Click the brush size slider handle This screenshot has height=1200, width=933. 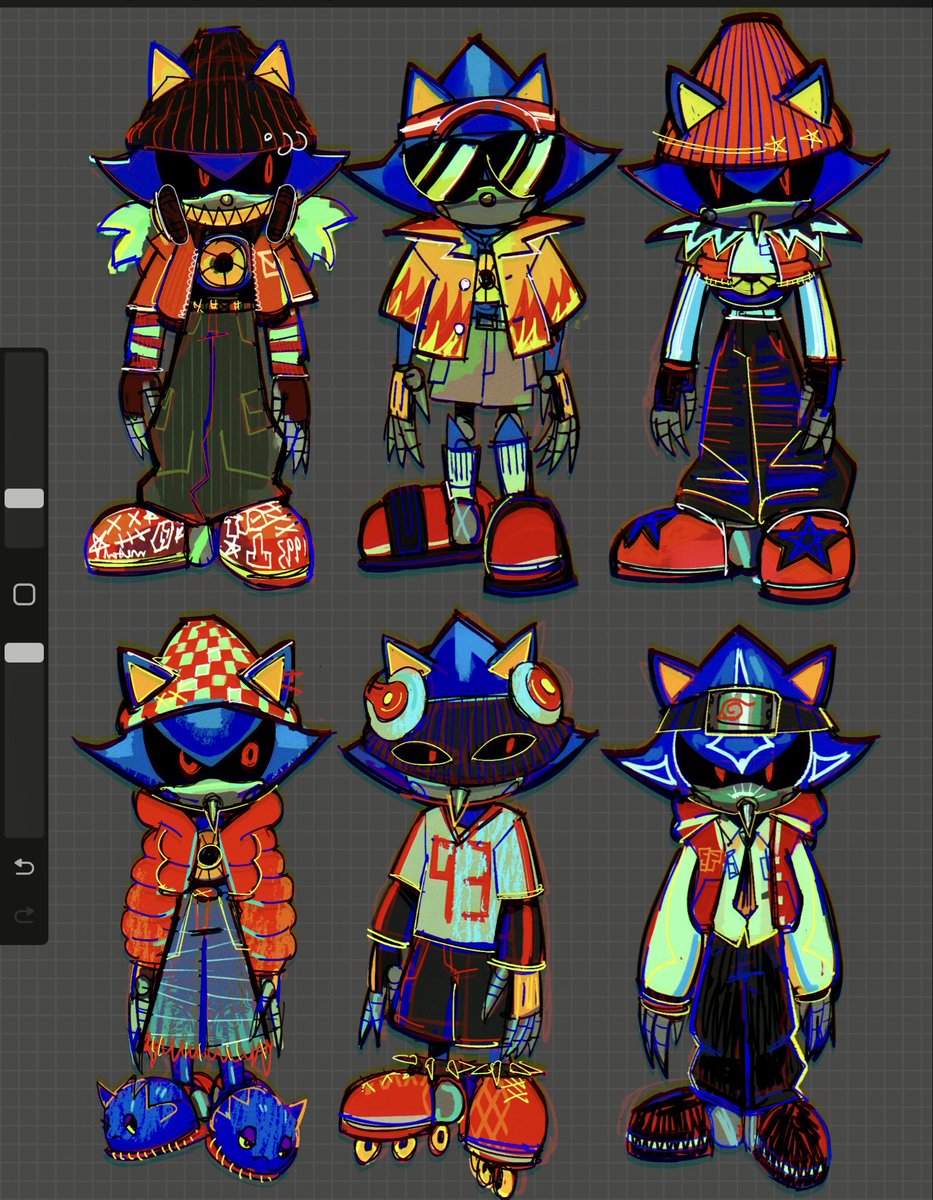[x=24, y=498]
